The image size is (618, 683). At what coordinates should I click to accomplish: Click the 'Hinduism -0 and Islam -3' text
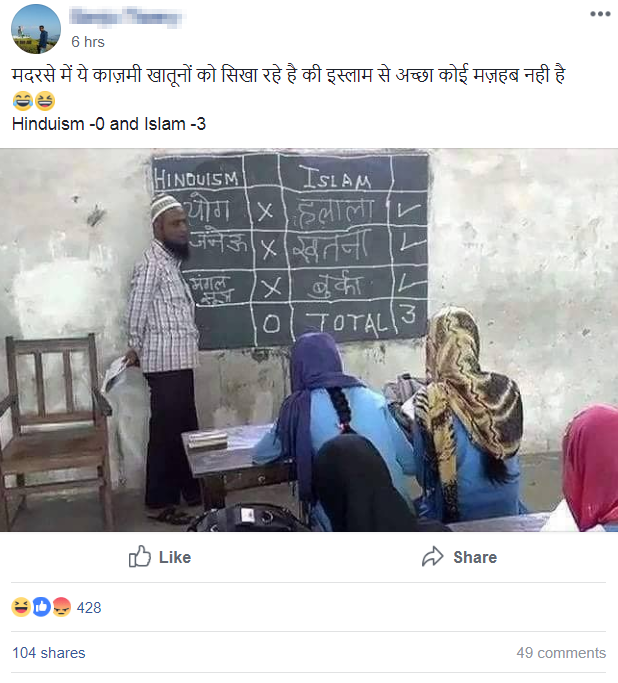click(x=109, y=124)
